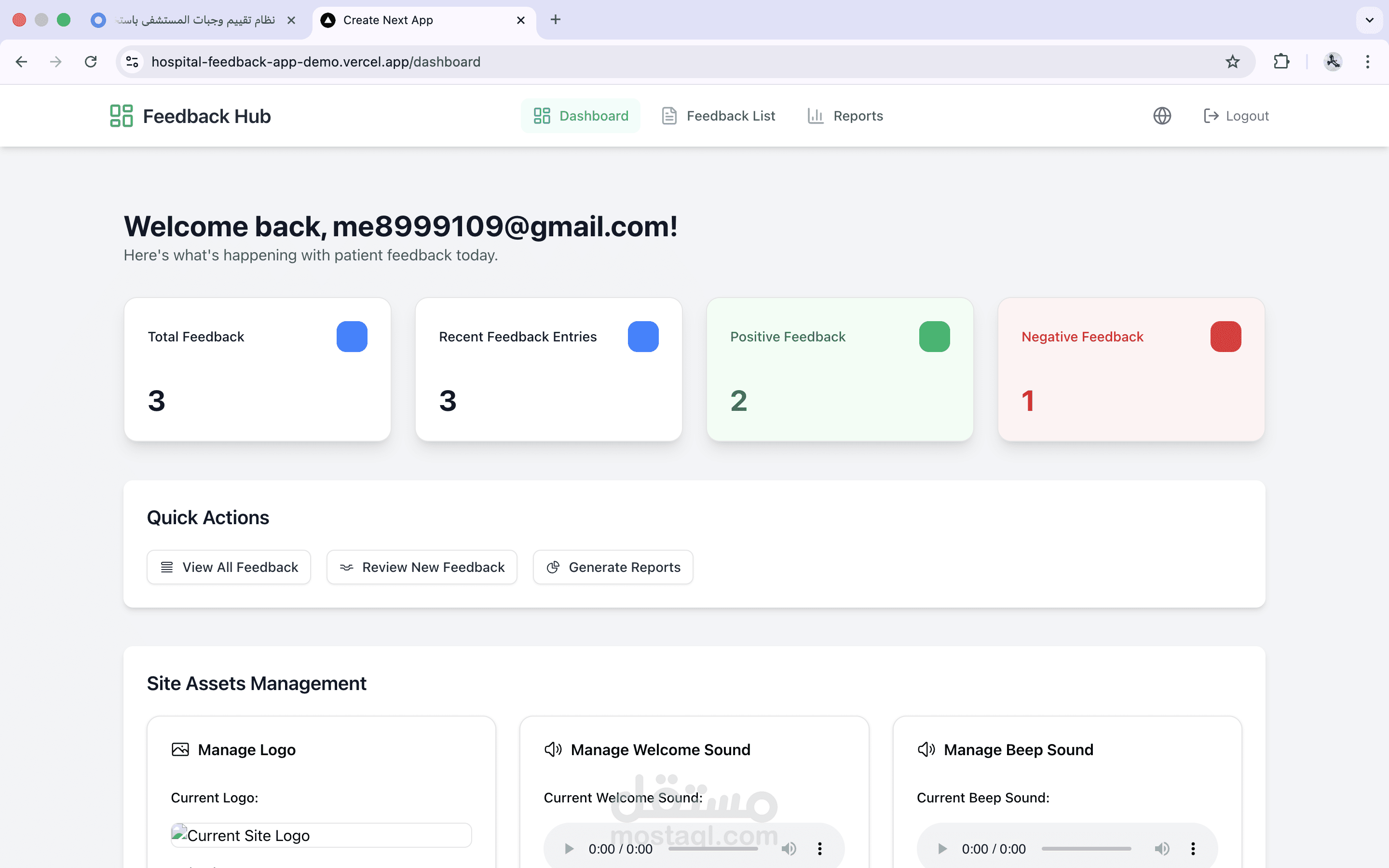Open the language globe icon

(1162, 116)
